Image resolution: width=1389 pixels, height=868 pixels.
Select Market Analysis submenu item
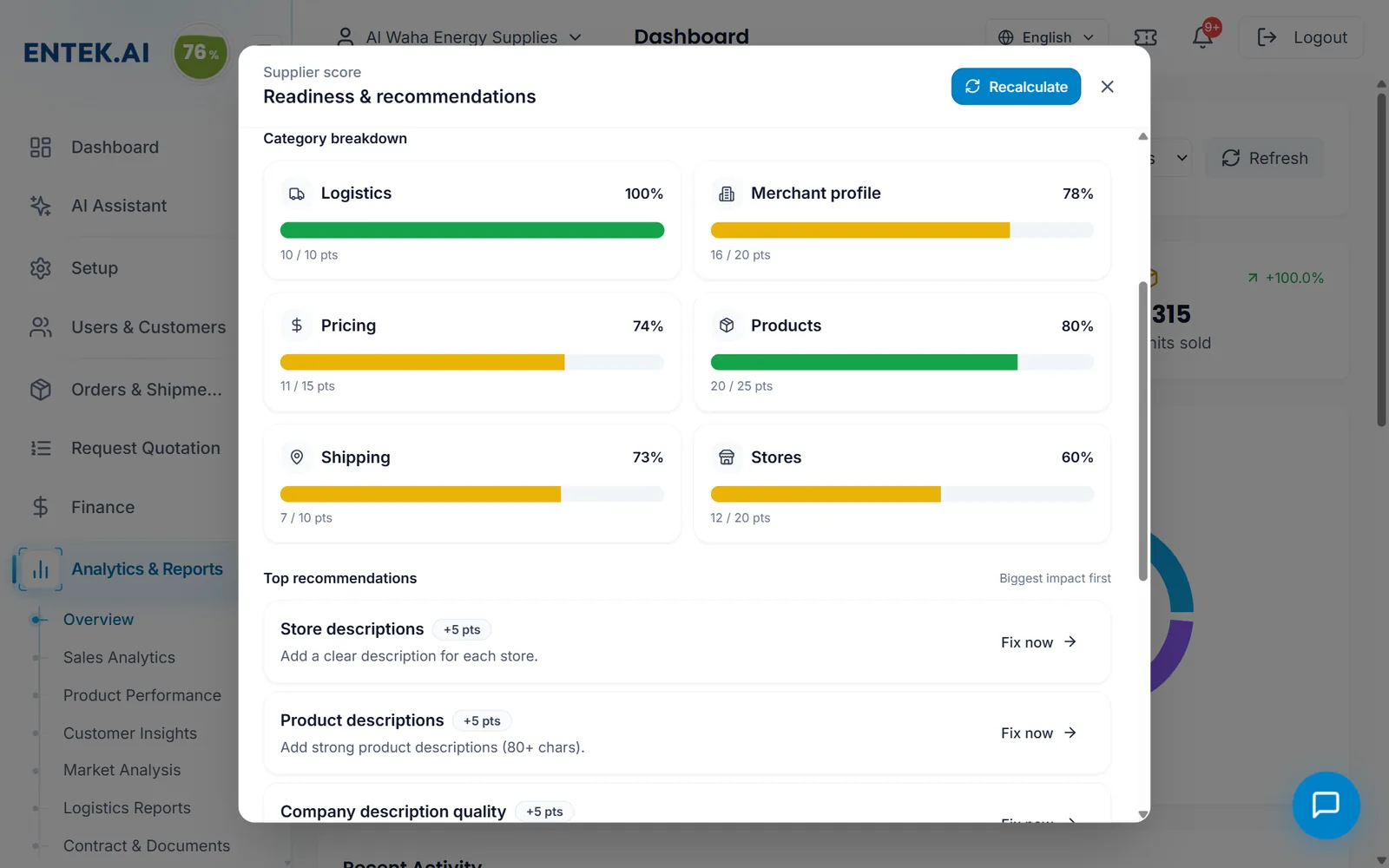coord(122,771)
